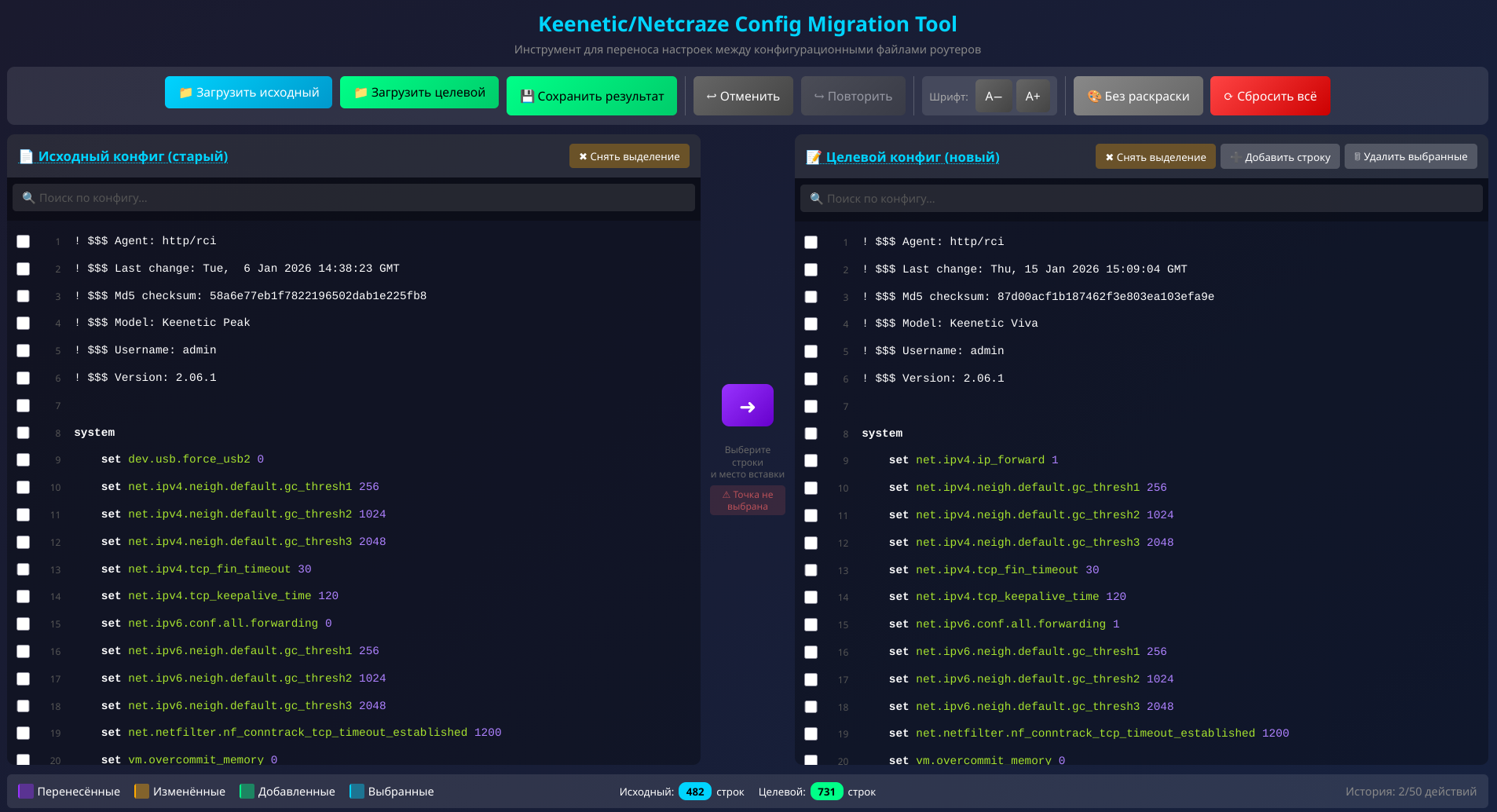1497x812 pixels.
Task: Click the Redo (Повторить) button
Action: point(852,96)
